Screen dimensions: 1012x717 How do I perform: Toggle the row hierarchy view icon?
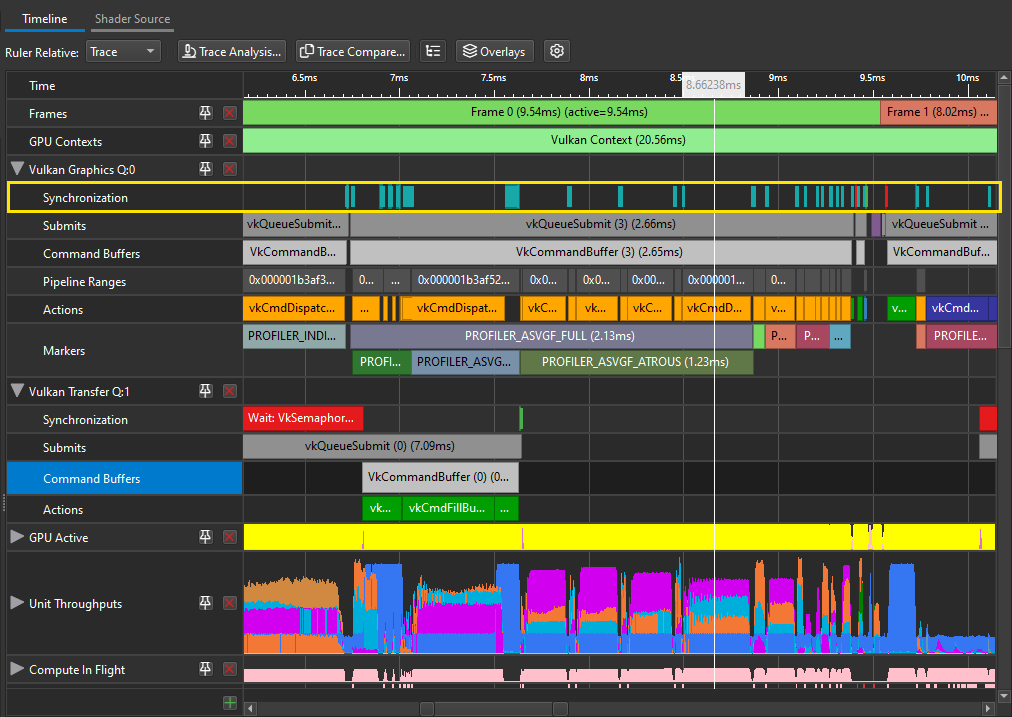(x=432, y=51)
